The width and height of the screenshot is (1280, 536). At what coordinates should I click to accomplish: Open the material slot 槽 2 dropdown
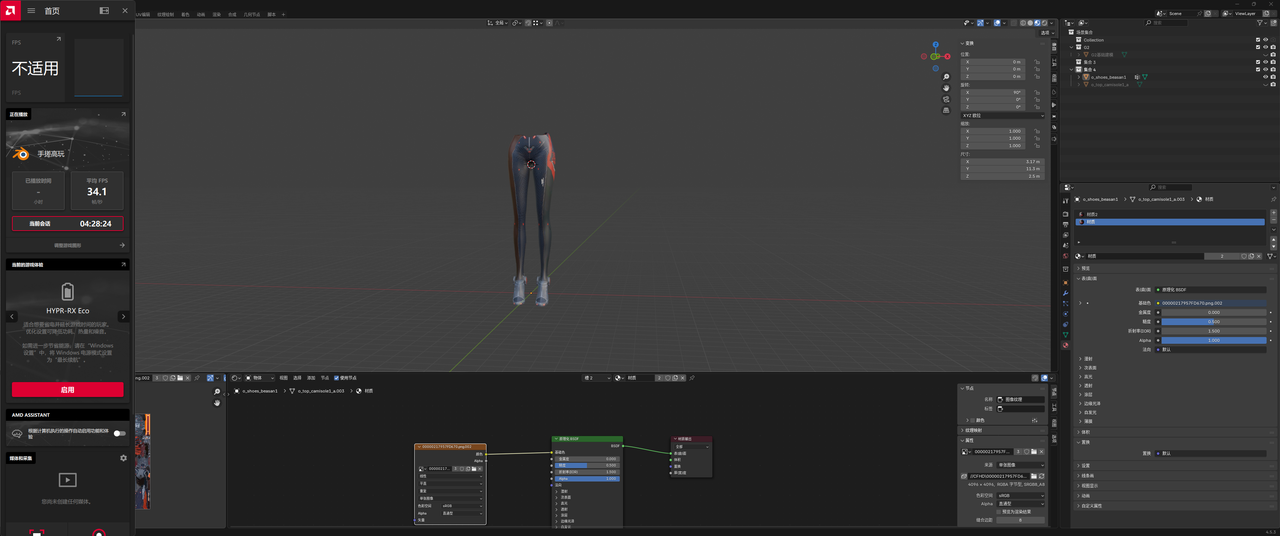tap(597, 378)
